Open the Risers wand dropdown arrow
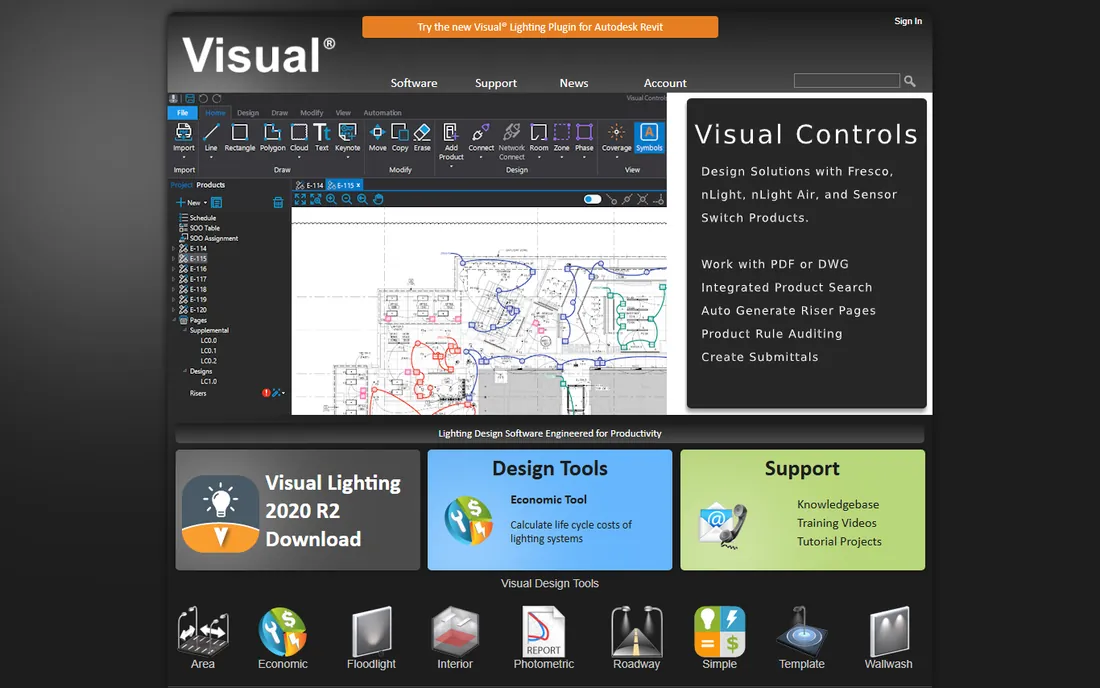 pos(283,393)
